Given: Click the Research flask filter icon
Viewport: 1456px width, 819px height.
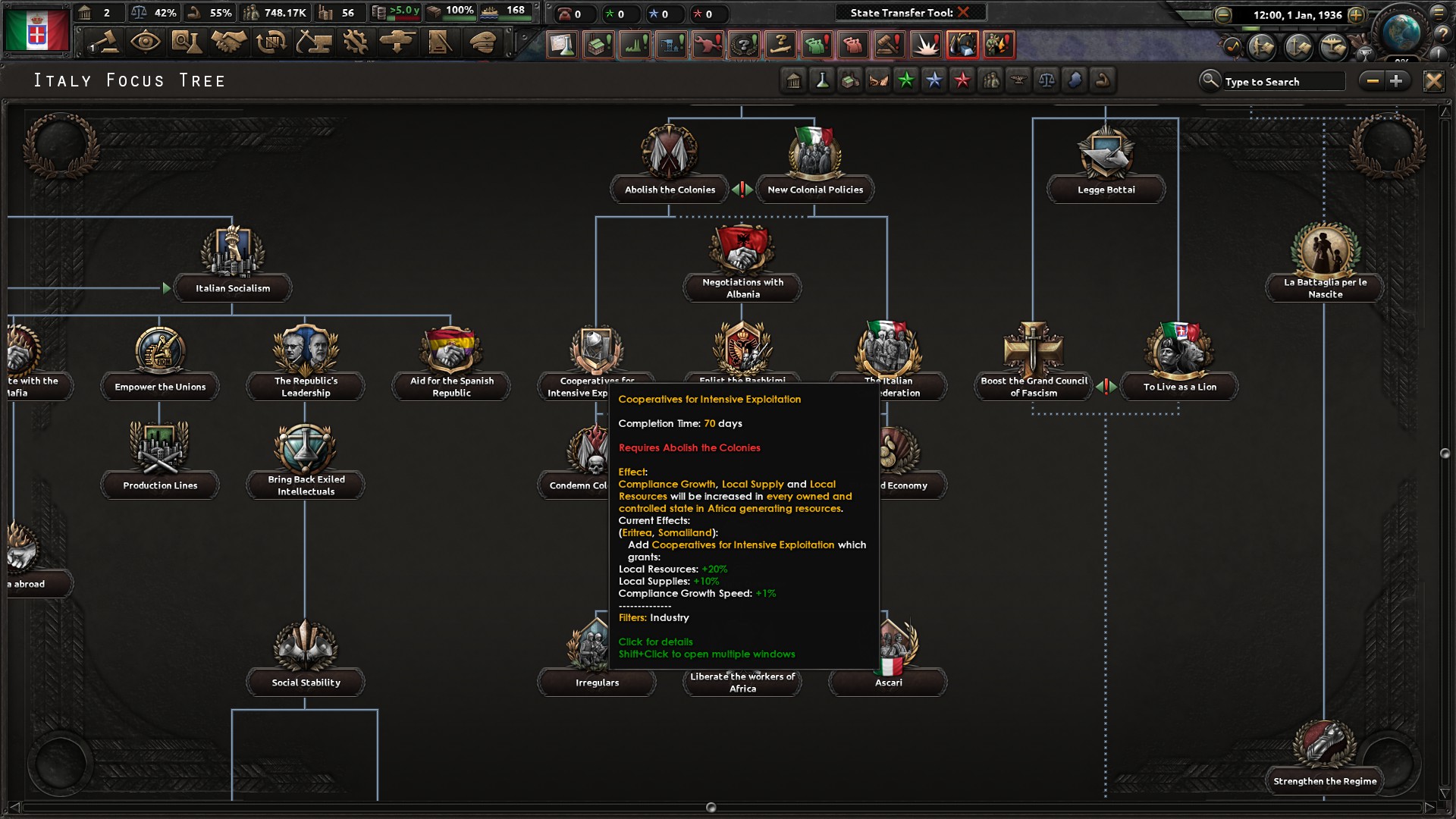Looking at the screenshot, I should 821,80.
